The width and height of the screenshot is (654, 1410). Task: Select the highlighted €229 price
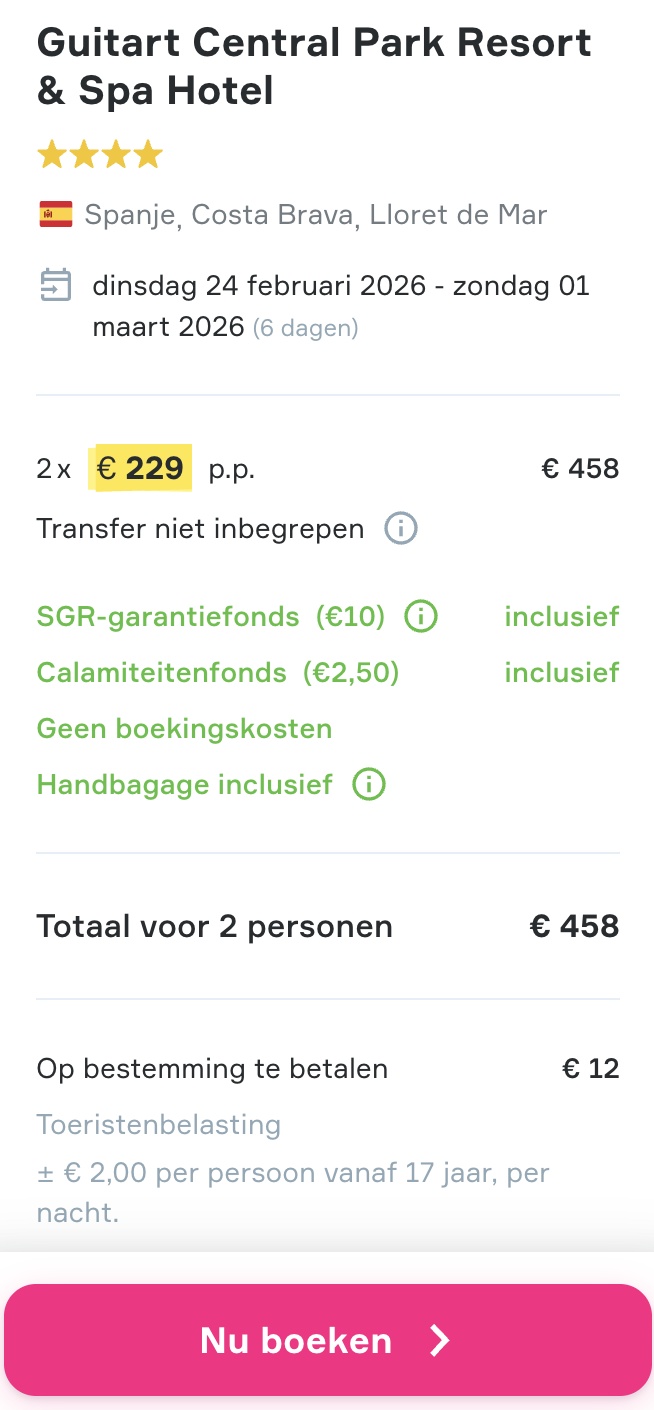coord(140,467)
